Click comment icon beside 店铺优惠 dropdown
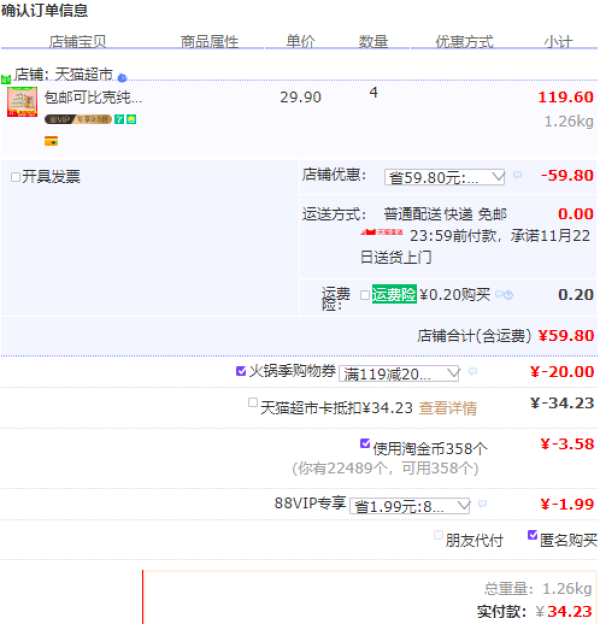Image resolution: width=600 pixels, height=624 pixels. point(517,175)
